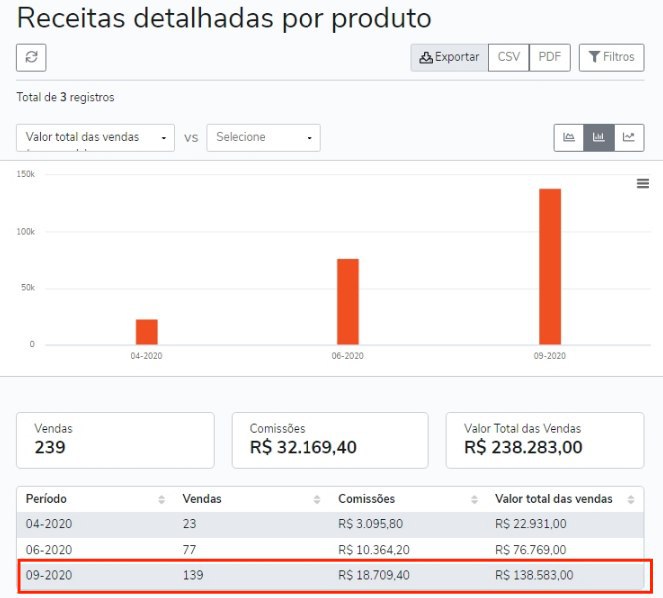Click the R$ 18.709,40 commission cell
Viewport: 663px width, 598px height.
click(x=374, y=575)
